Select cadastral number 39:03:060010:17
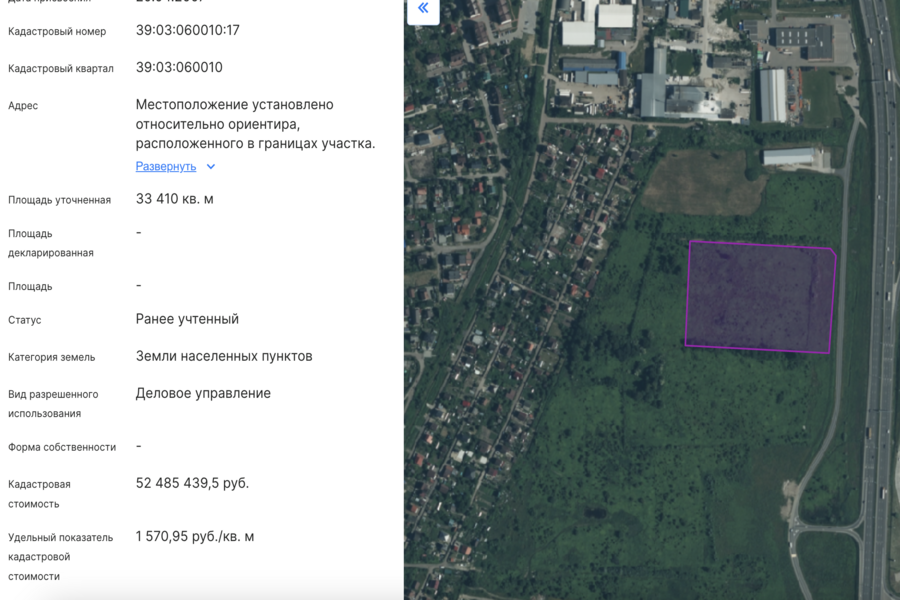Viewport: 900px width, 600px height. (x=188, y=30)
